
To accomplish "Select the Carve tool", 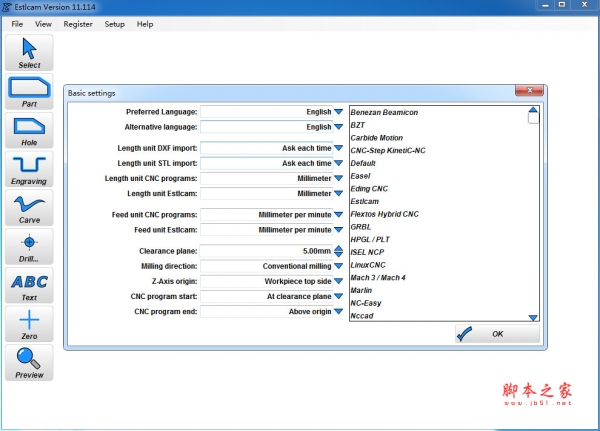I will [x=29, y=208].
